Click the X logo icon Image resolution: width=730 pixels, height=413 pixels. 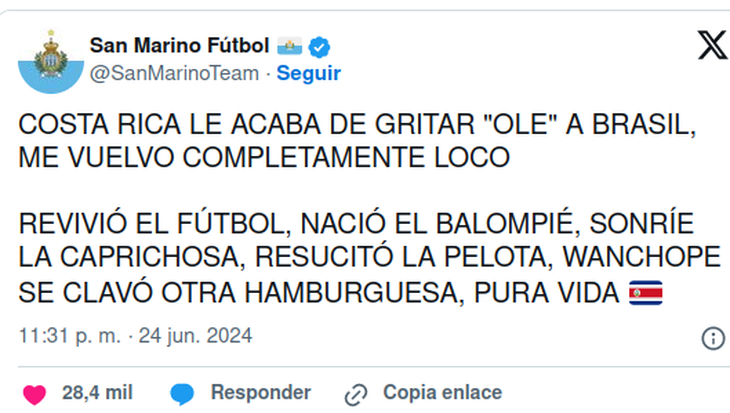pos(713,45)
